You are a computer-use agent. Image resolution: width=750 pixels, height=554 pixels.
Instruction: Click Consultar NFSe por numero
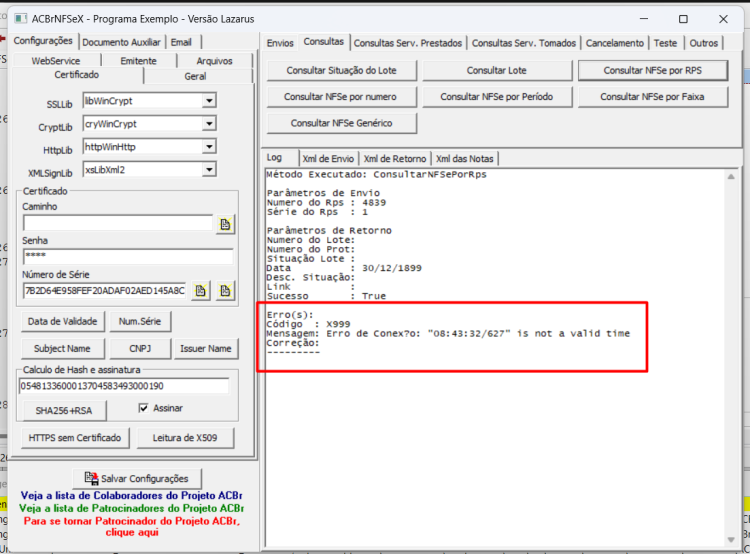click(x=342, y=97)
